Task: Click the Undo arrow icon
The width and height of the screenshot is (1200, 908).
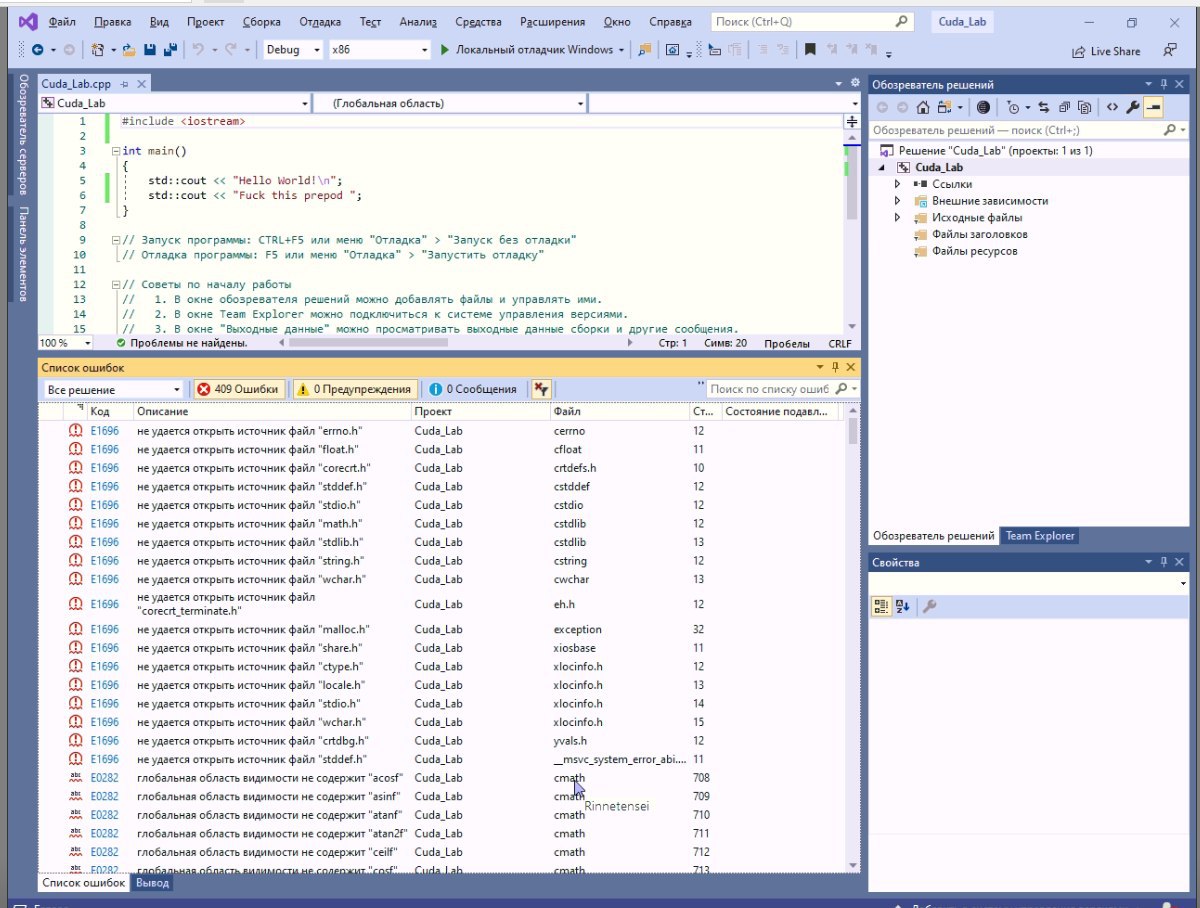Action: point(198,50)
